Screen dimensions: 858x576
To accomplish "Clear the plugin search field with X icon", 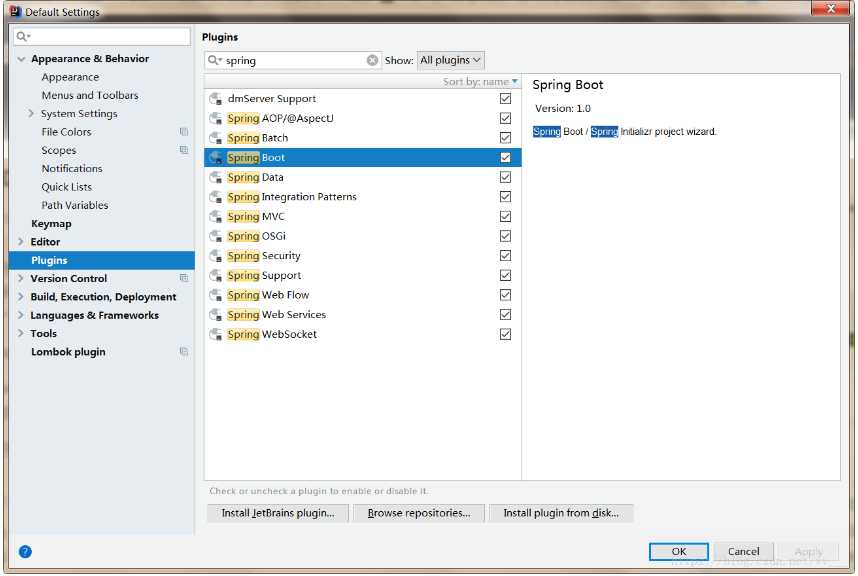I will pos(372,60).
